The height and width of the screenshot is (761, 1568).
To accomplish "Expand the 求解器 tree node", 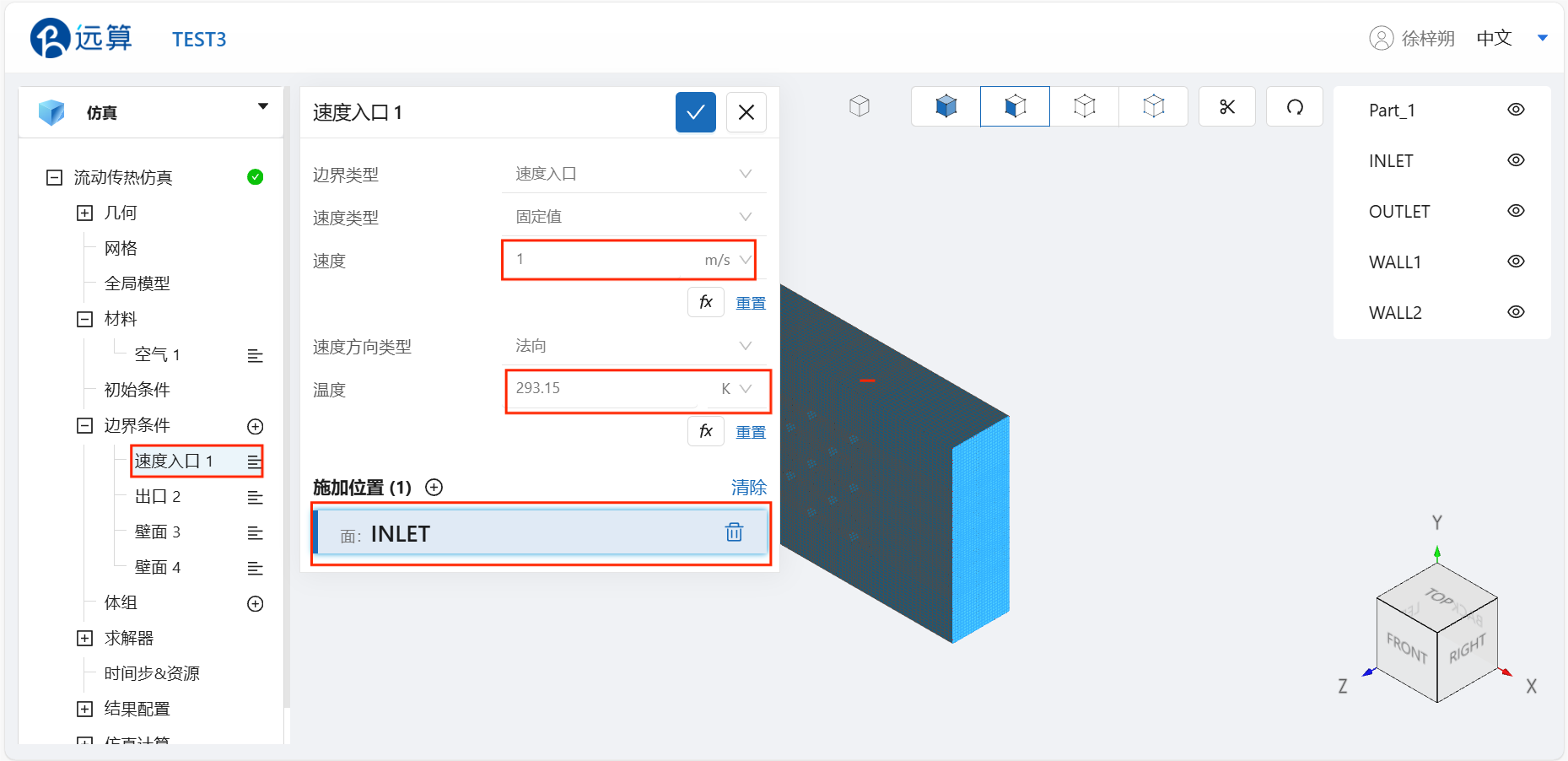I will [x=84, y=638].
